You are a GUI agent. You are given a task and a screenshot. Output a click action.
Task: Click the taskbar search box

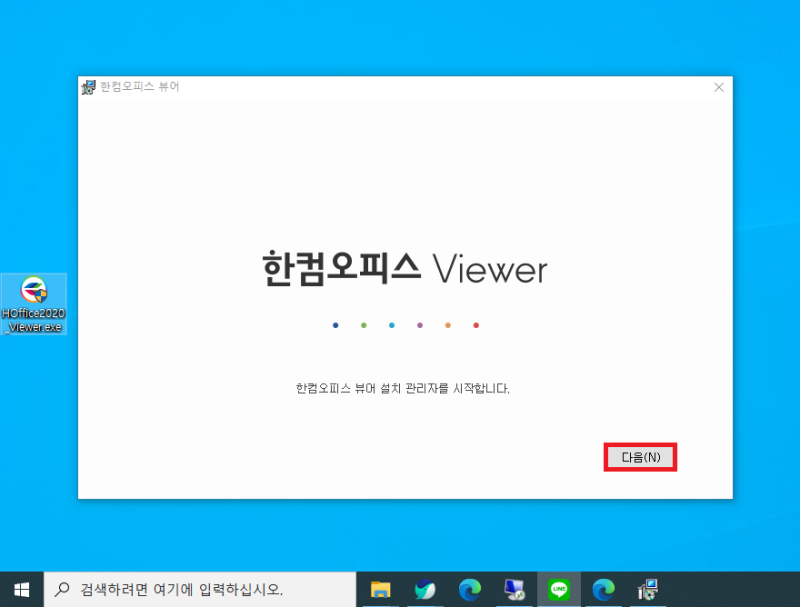point(200,590)
